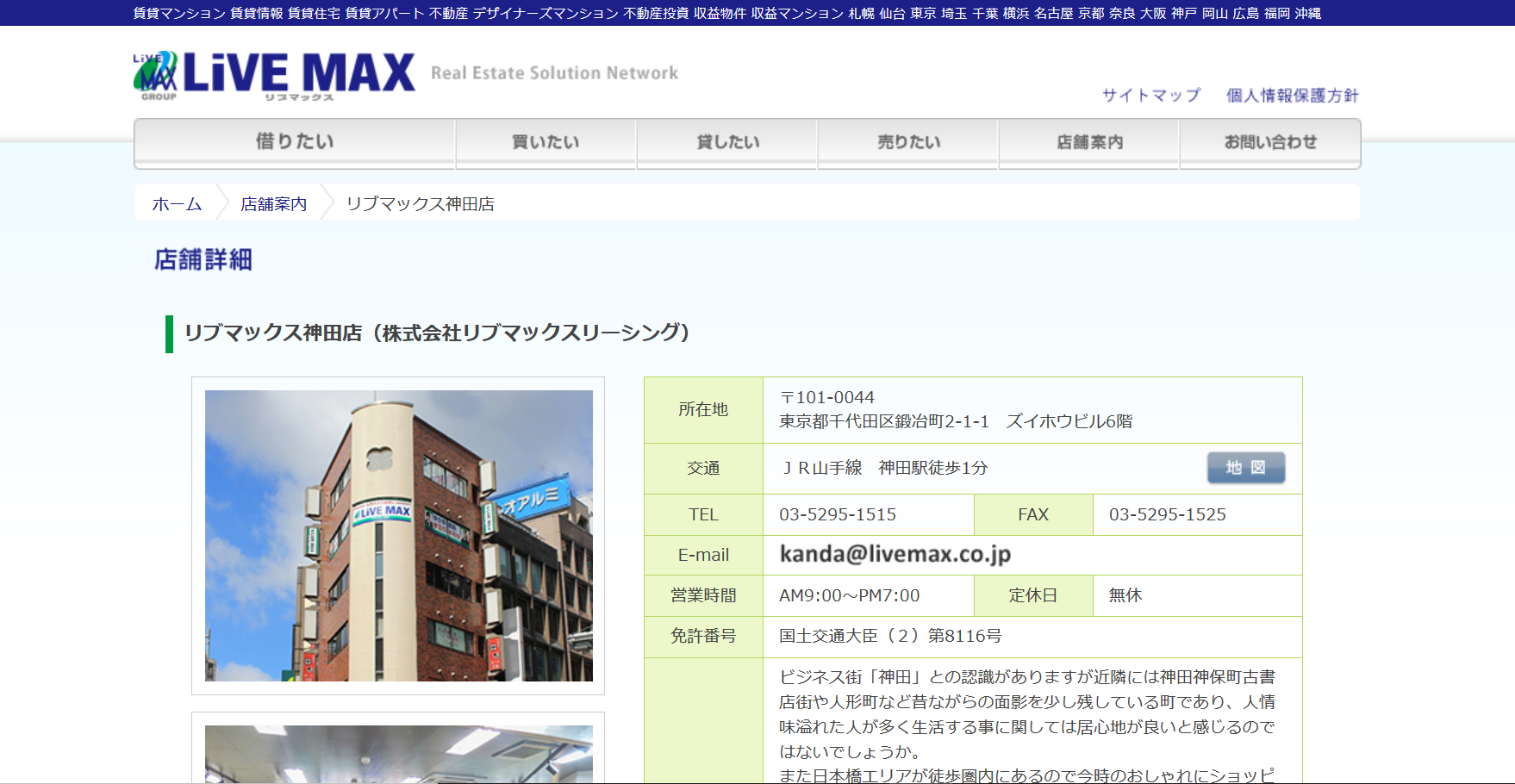Click the LiVE MAX logo
The image size is (1515, 784).
point(274,74)
